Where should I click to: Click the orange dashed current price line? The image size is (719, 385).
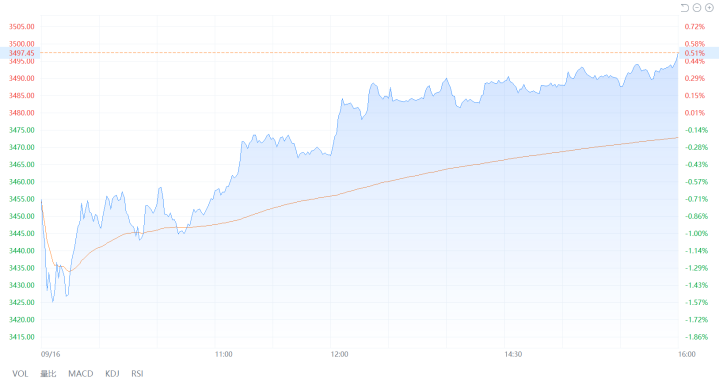360,53
